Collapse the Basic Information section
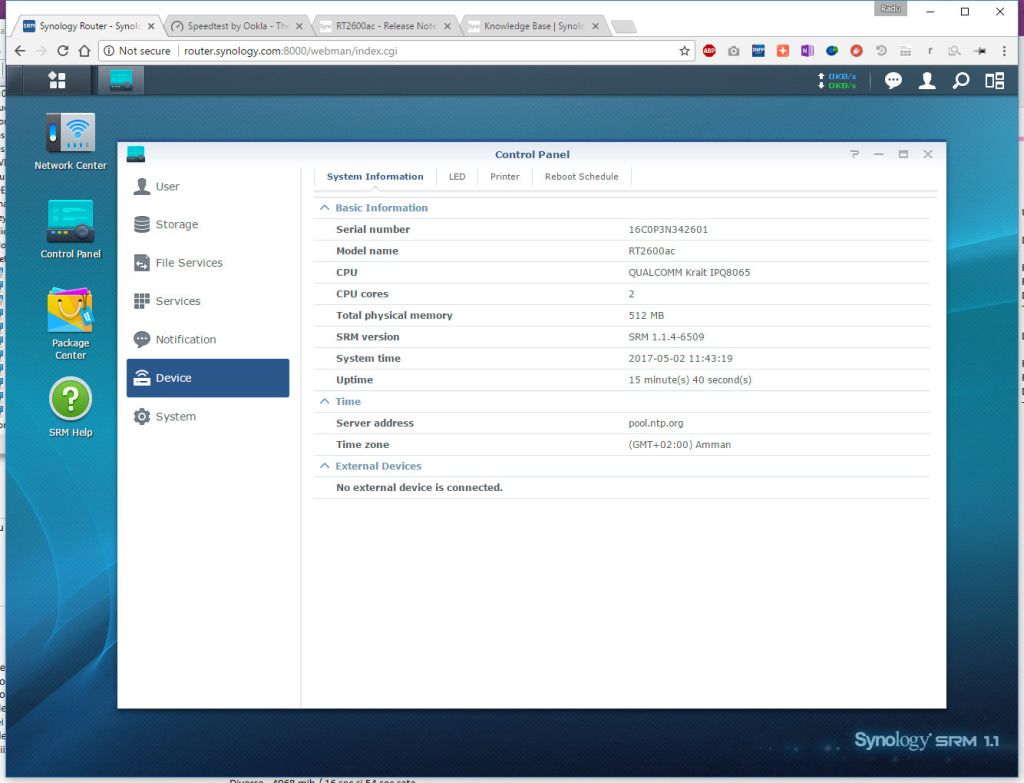The image size is (1024, 783). point(324,208)
